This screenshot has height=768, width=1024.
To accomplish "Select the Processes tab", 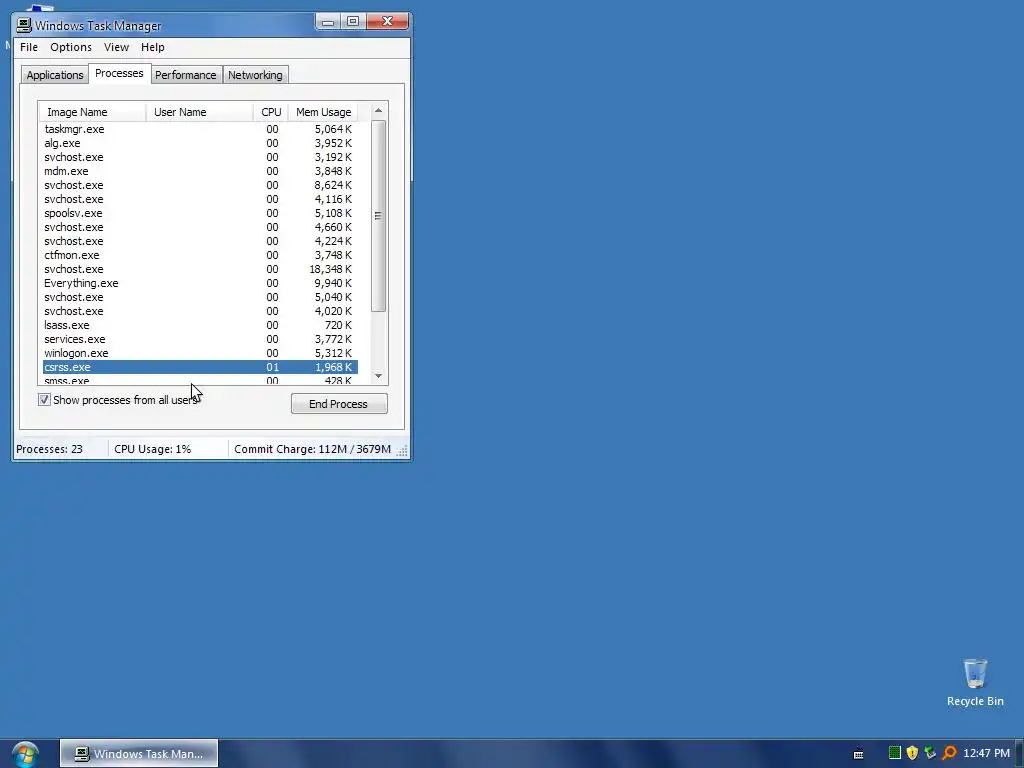I will (x=120, y=73).
